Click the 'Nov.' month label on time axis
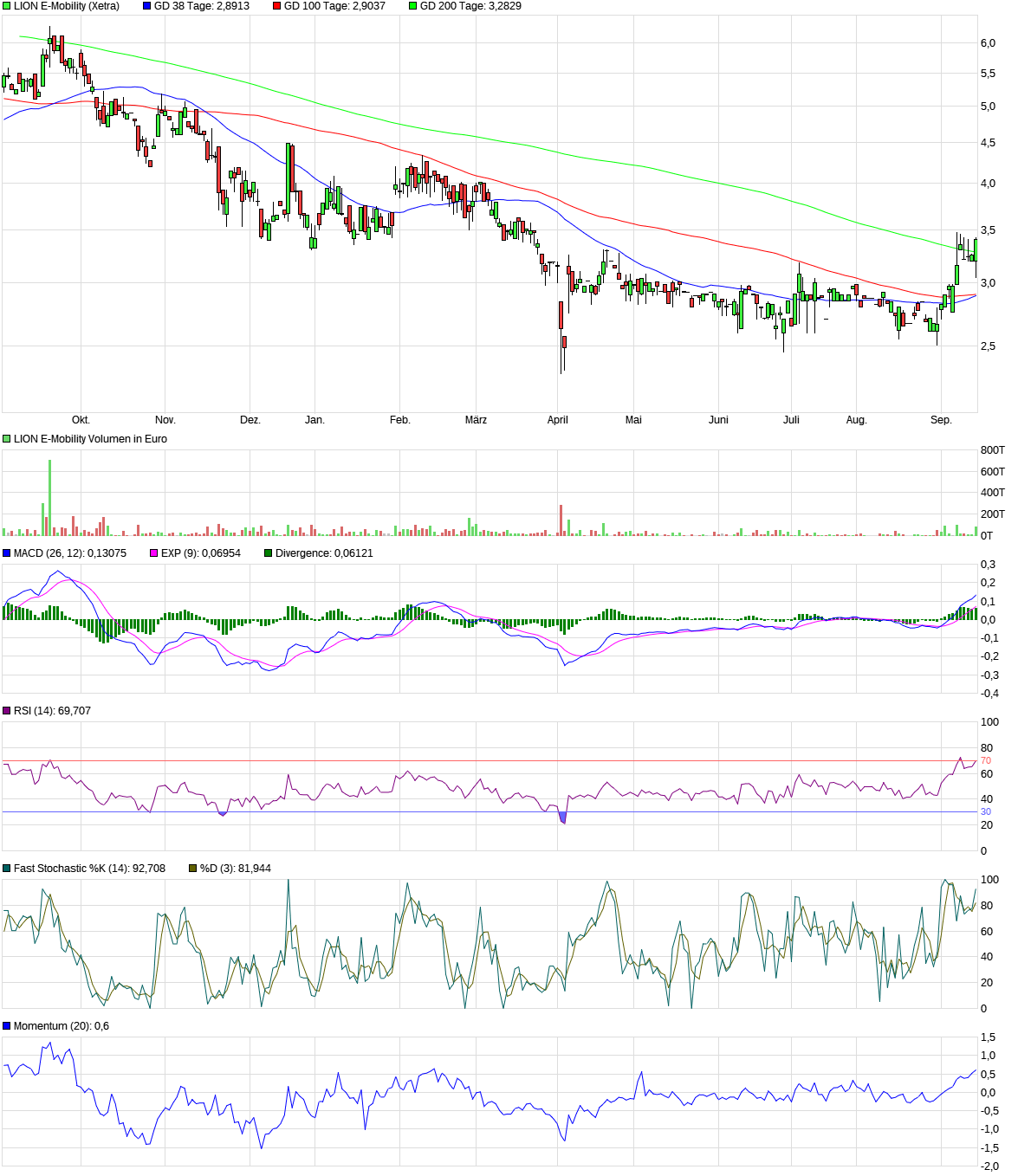 [165, 420]
